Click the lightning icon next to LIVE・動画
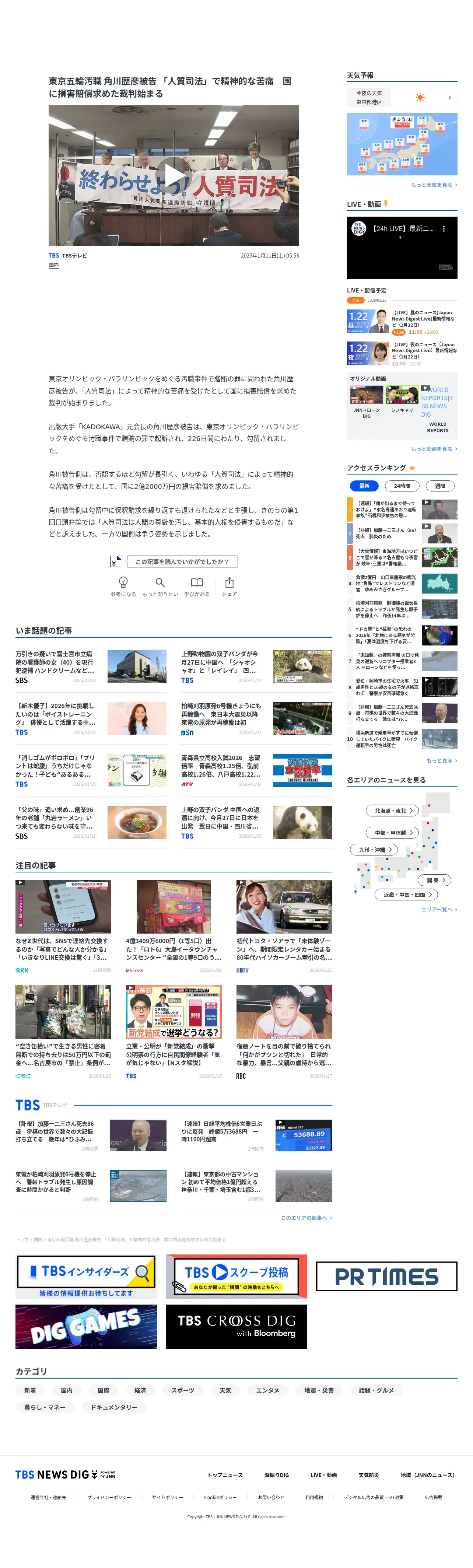Viewport: 473px width, 1568px height. (x=385, y=204)
